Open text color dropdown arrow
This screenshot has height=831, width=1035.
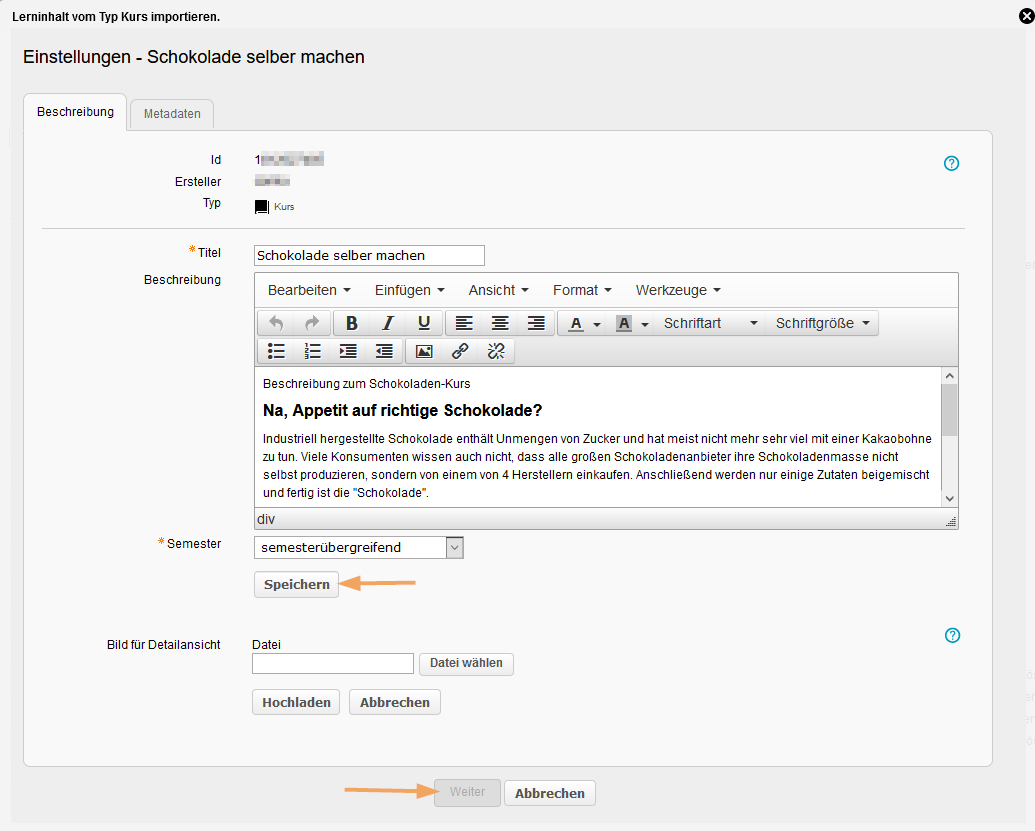coord(597,324)
